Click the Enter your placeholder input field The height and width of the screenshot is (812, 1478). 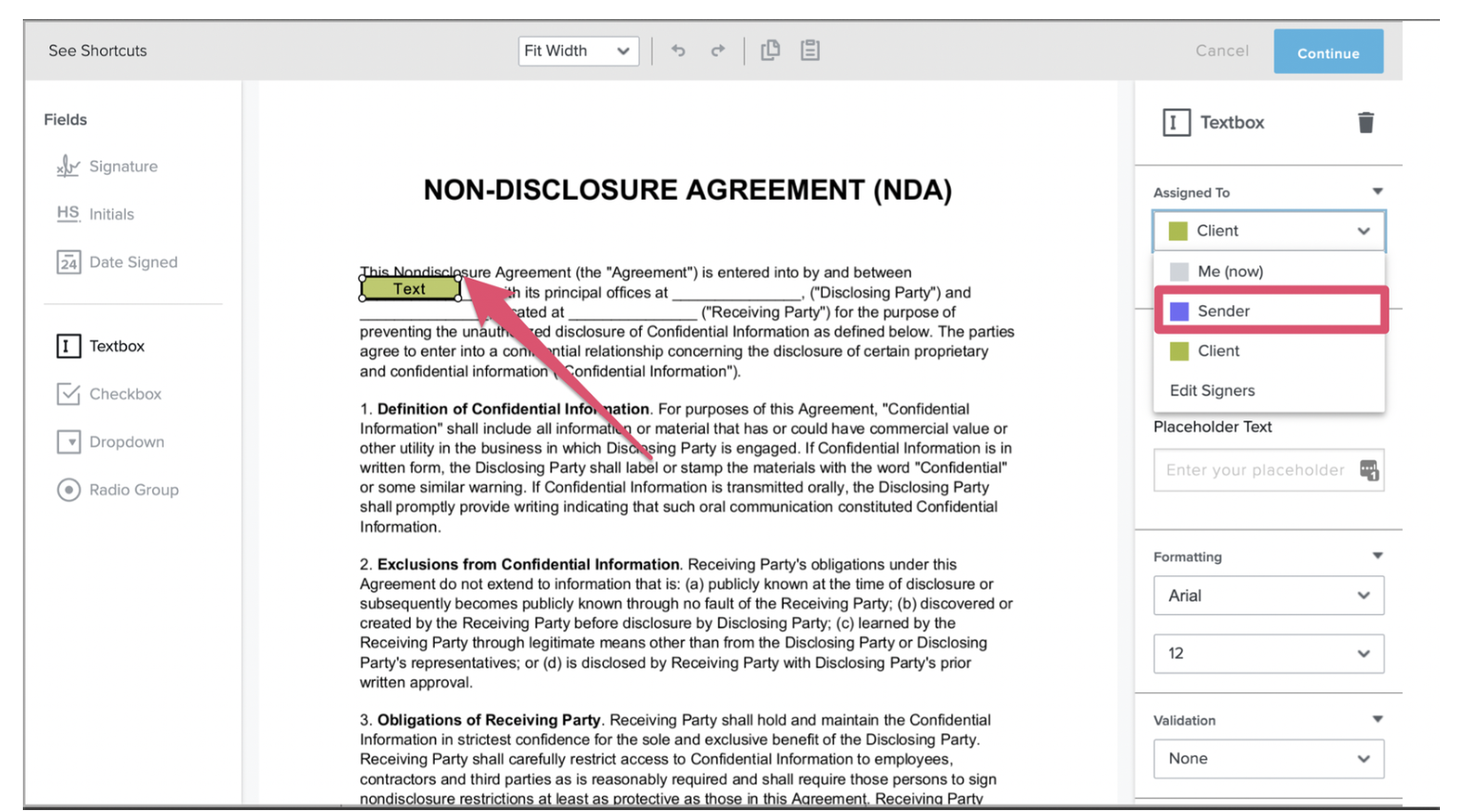pyautogui.click(x=1269, y=471)
